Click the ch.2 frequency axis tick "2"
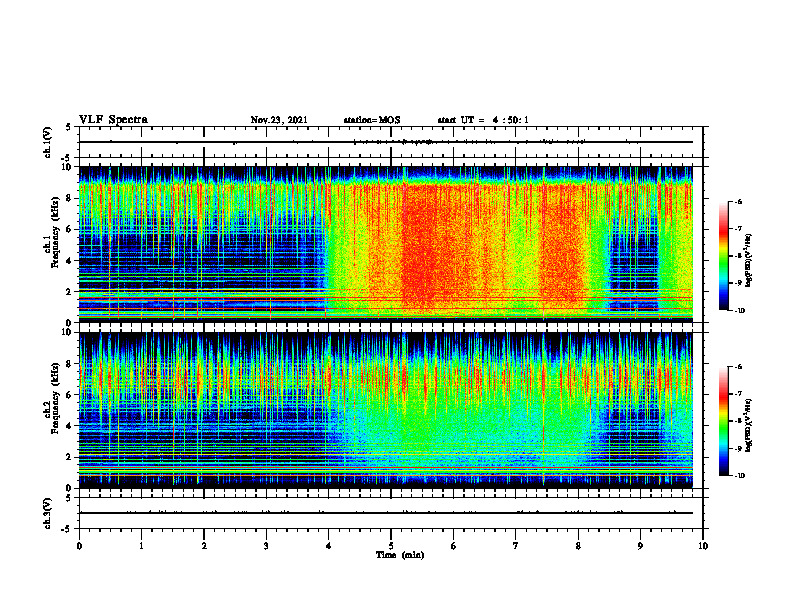This screenshot has width=792, height=612. (69, 457)
